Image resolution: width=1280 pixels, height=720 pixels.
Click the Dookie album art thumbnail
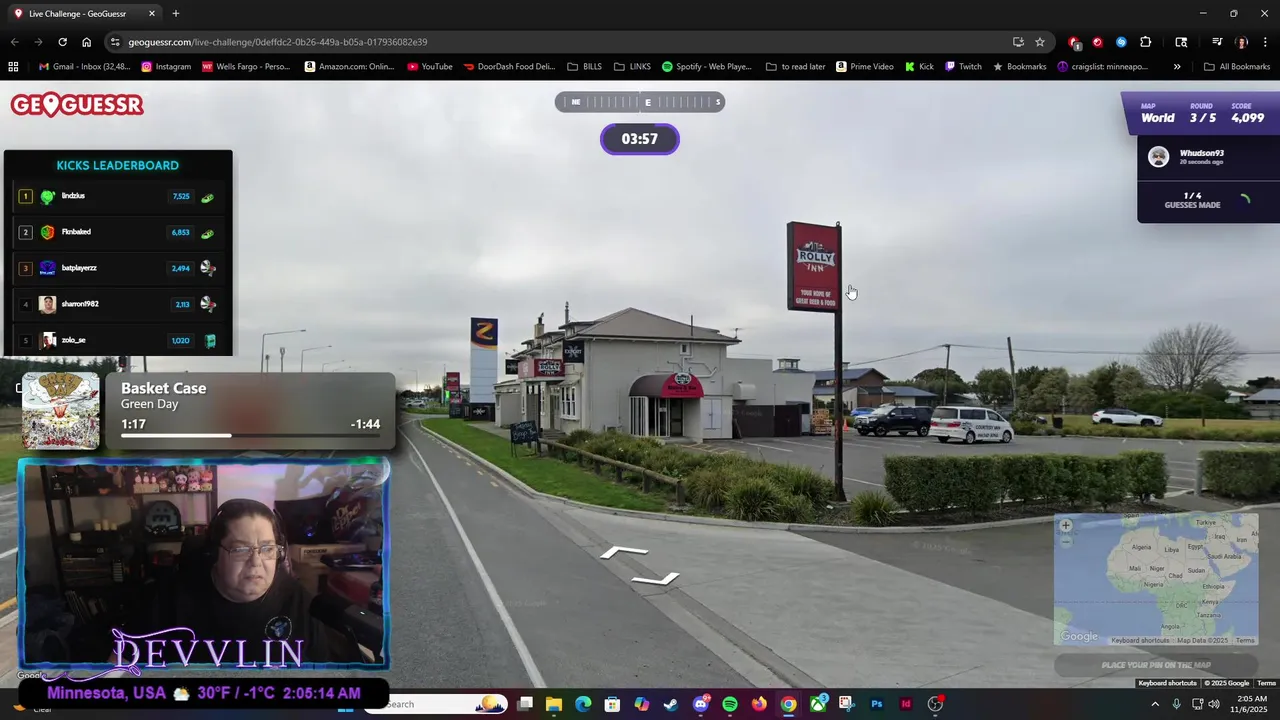point(61,411)
